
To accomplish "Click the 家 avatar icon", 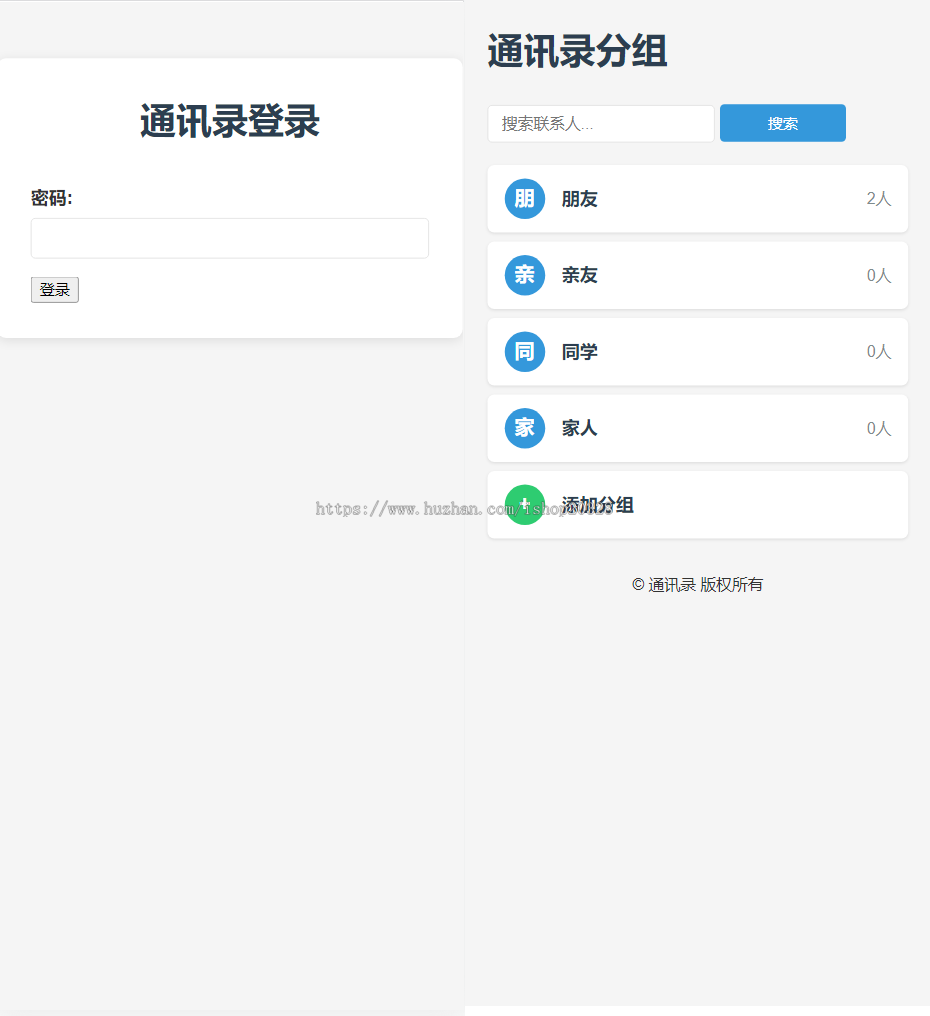I will (524, 428).
